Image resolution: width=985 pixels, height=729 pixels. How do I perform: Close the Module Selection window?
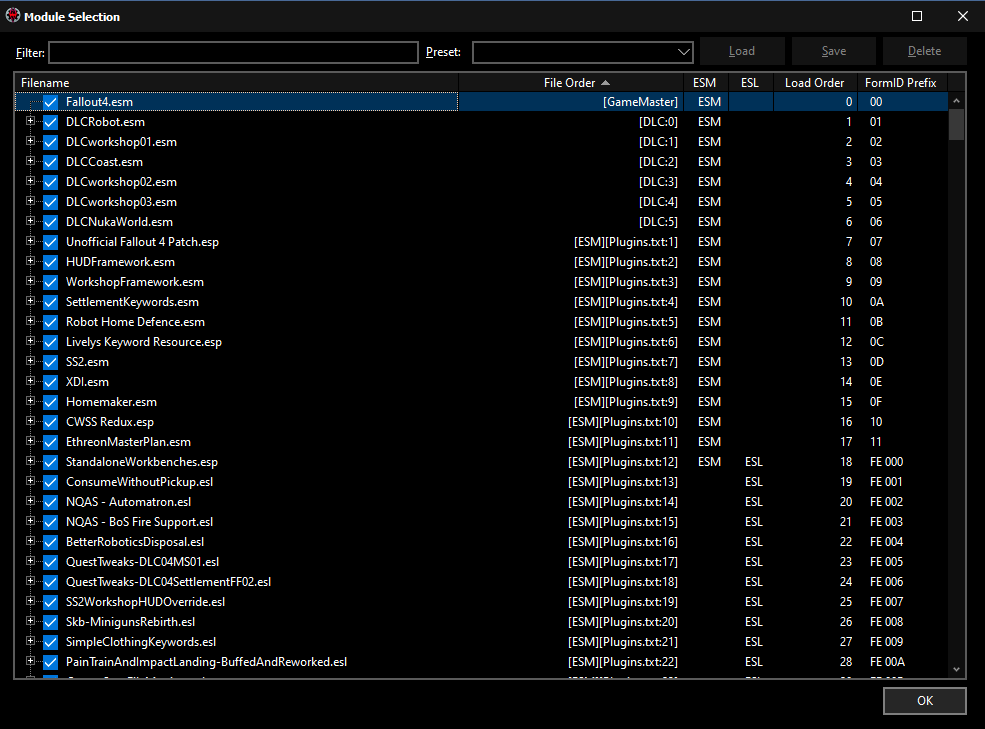962,16
